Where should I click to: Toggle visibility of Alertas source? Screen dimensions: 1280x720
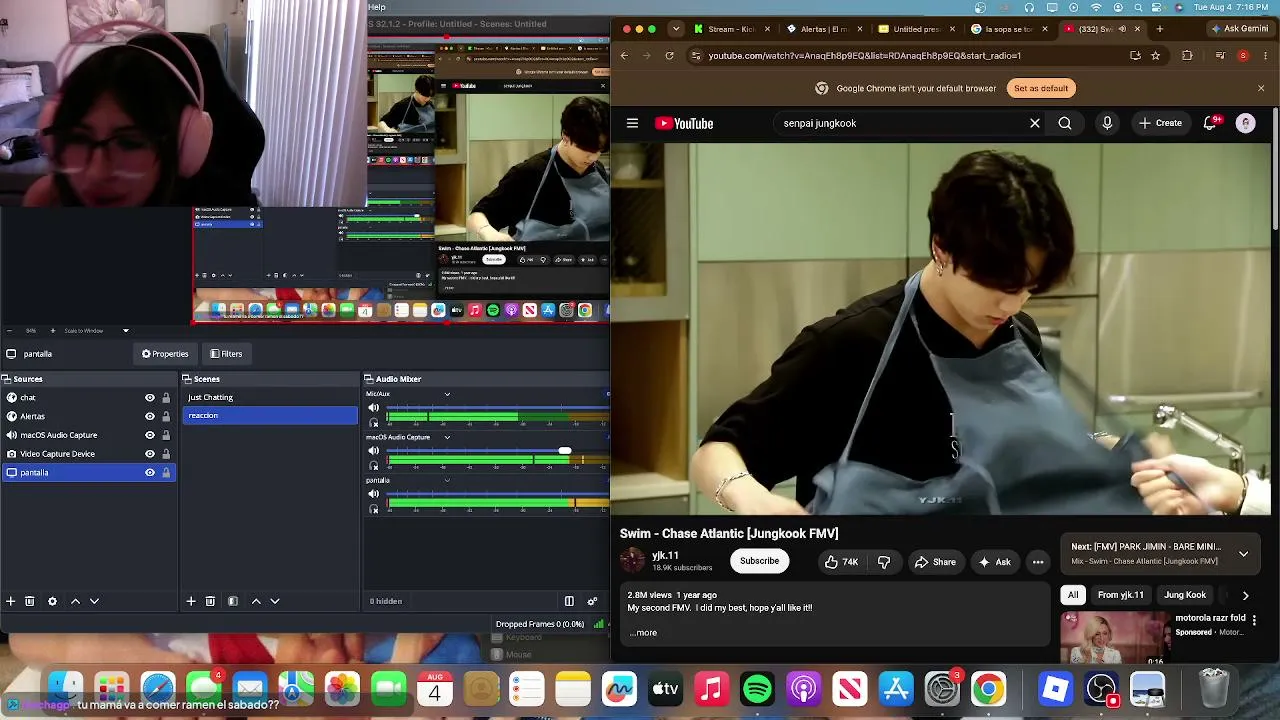point(150,416)
